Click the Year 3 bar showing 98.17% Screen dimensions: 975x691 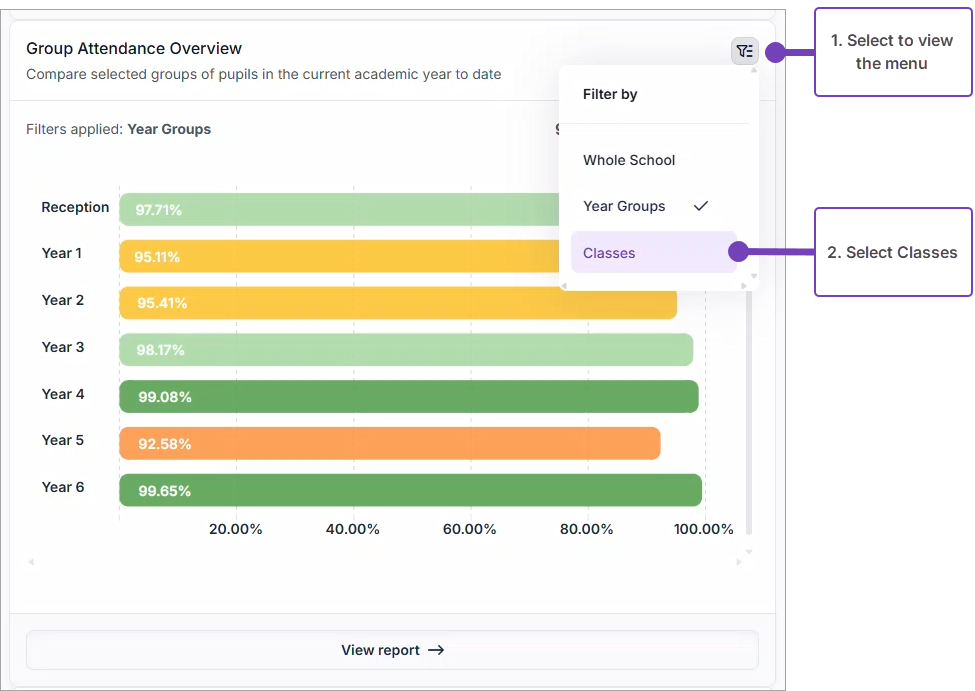(405, 350)
